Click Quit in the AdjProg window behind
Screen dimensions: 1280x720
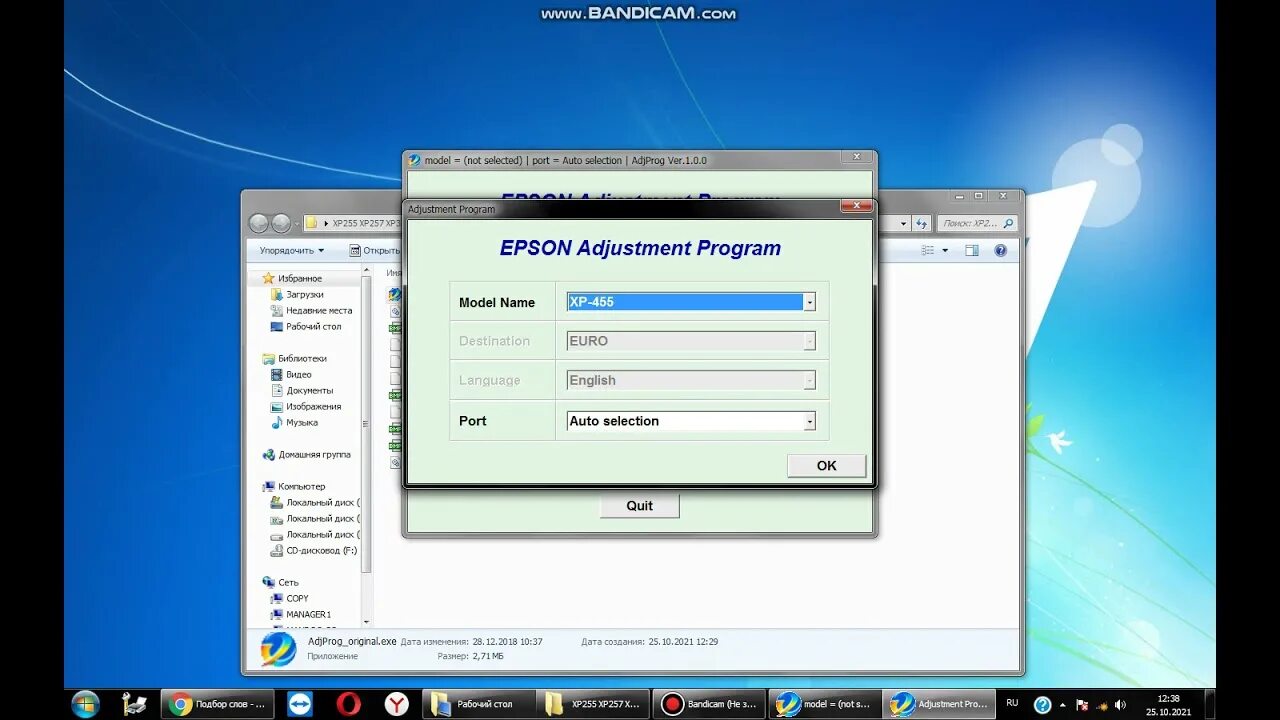(639, 506)
